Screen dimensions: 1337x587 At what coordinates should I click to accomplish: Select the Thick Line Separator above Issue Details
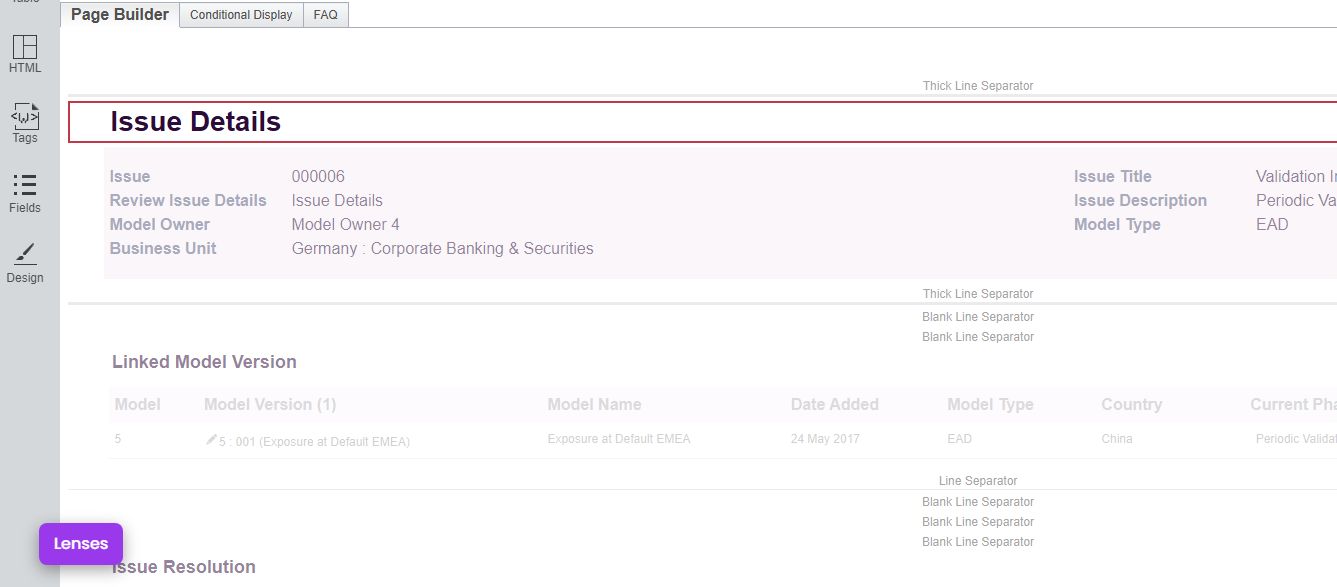point(978,86)
